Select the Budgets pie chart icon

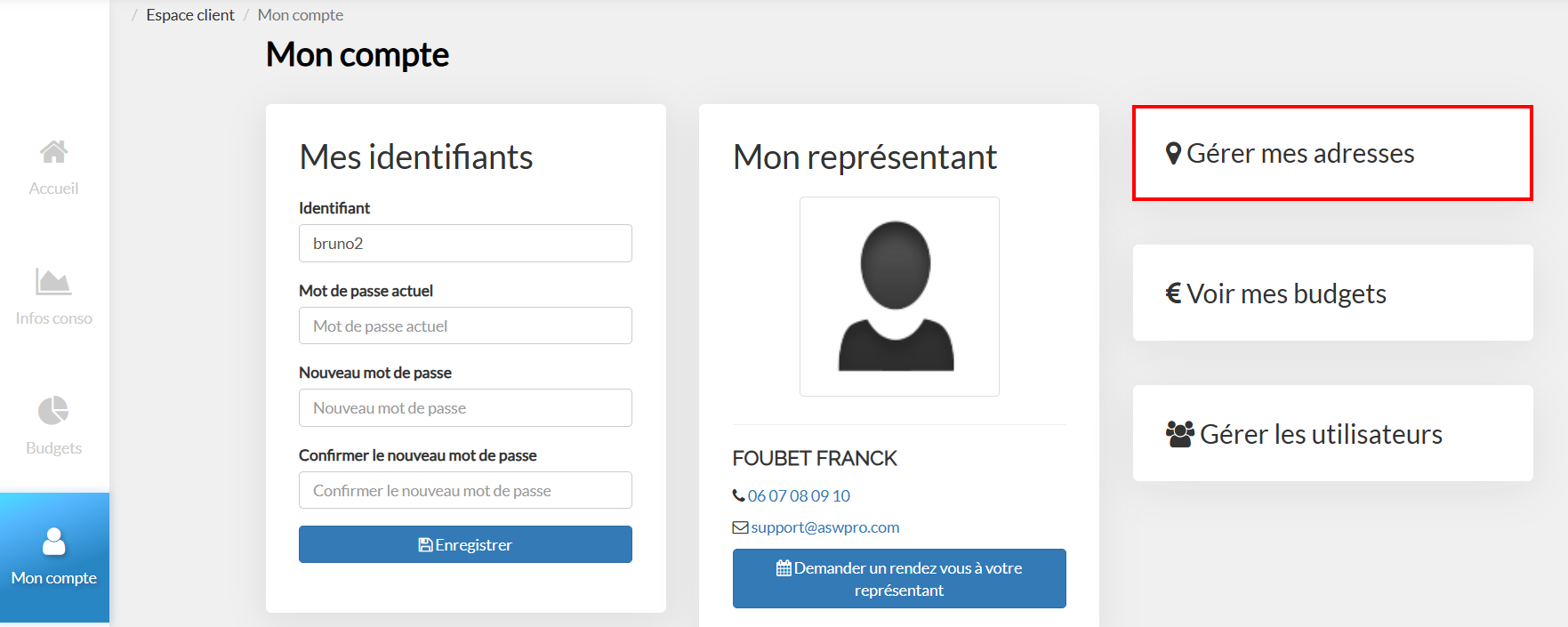(x=53, y=411)
